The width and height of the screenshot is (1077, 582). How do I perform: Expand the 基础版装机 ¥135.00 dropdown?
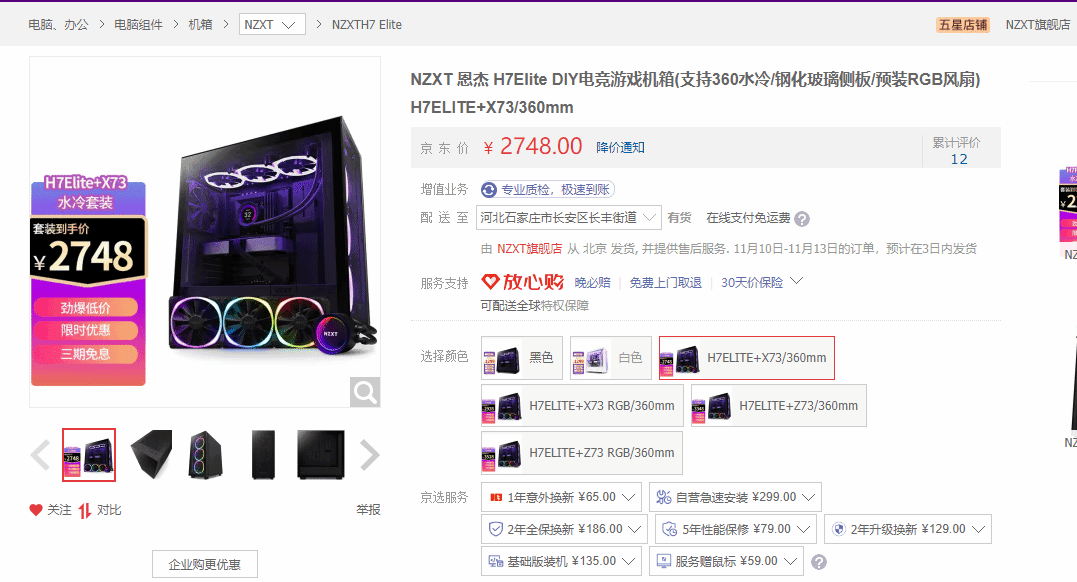[628, 561]
